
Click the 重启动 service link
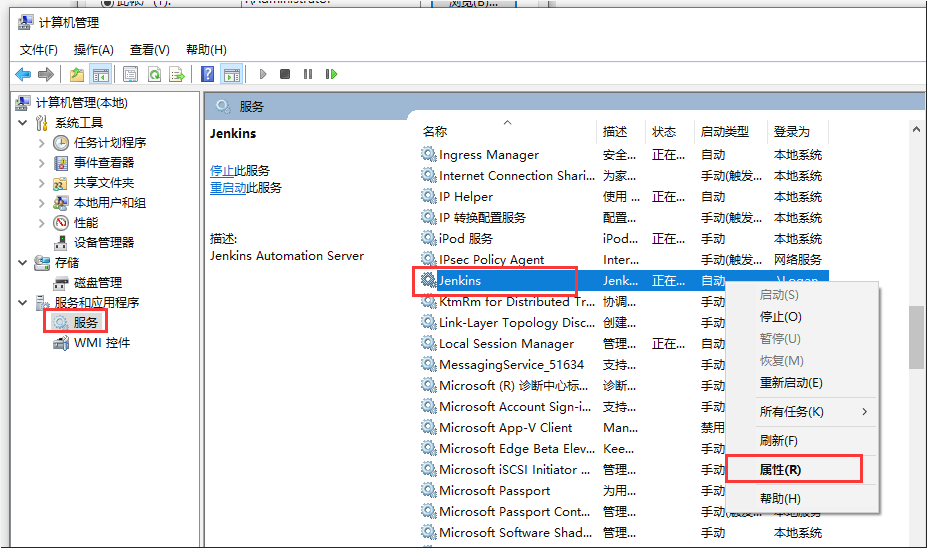click(x=228, y=187)
